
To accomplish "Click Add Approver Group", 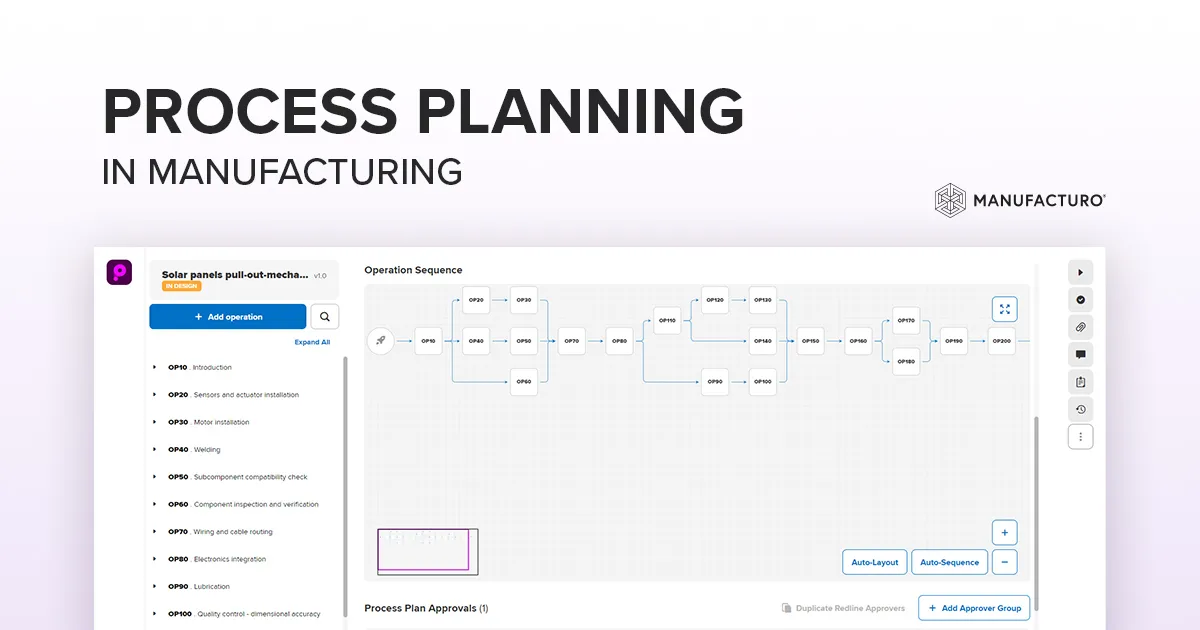I will click(974, 608).
